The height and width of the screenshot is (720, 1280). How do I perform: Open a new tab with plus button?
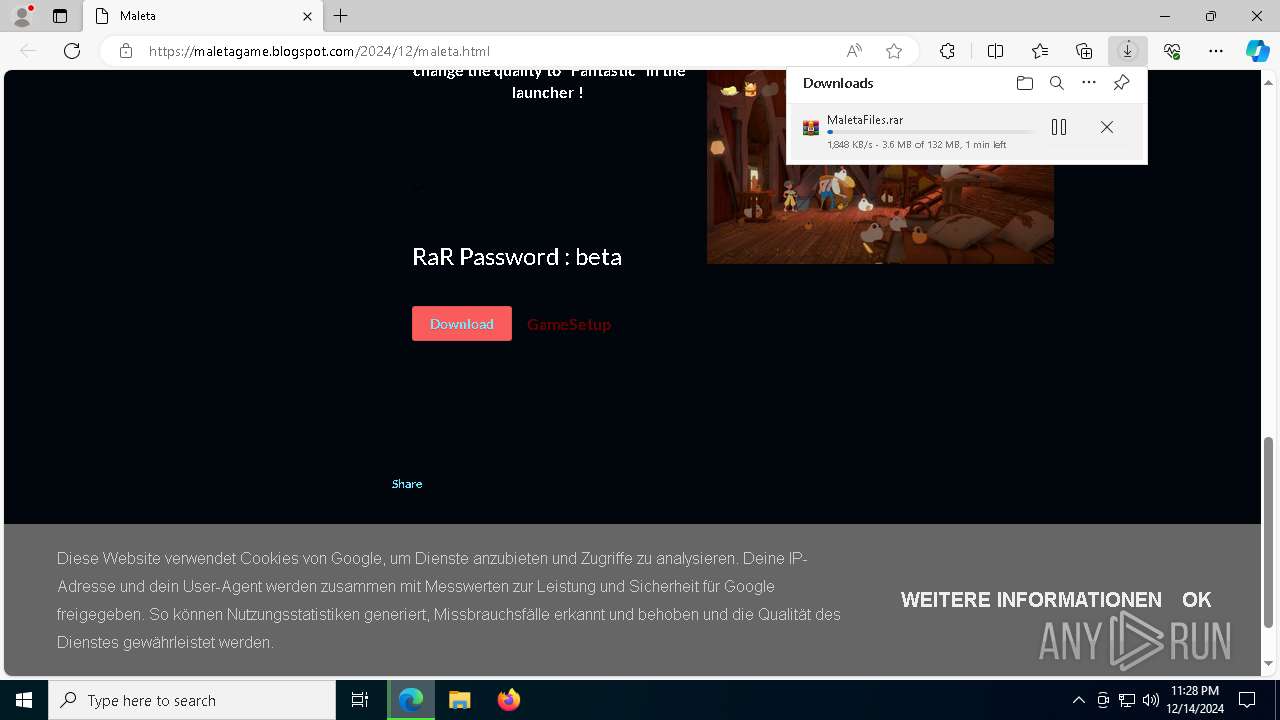click(341, 16)
